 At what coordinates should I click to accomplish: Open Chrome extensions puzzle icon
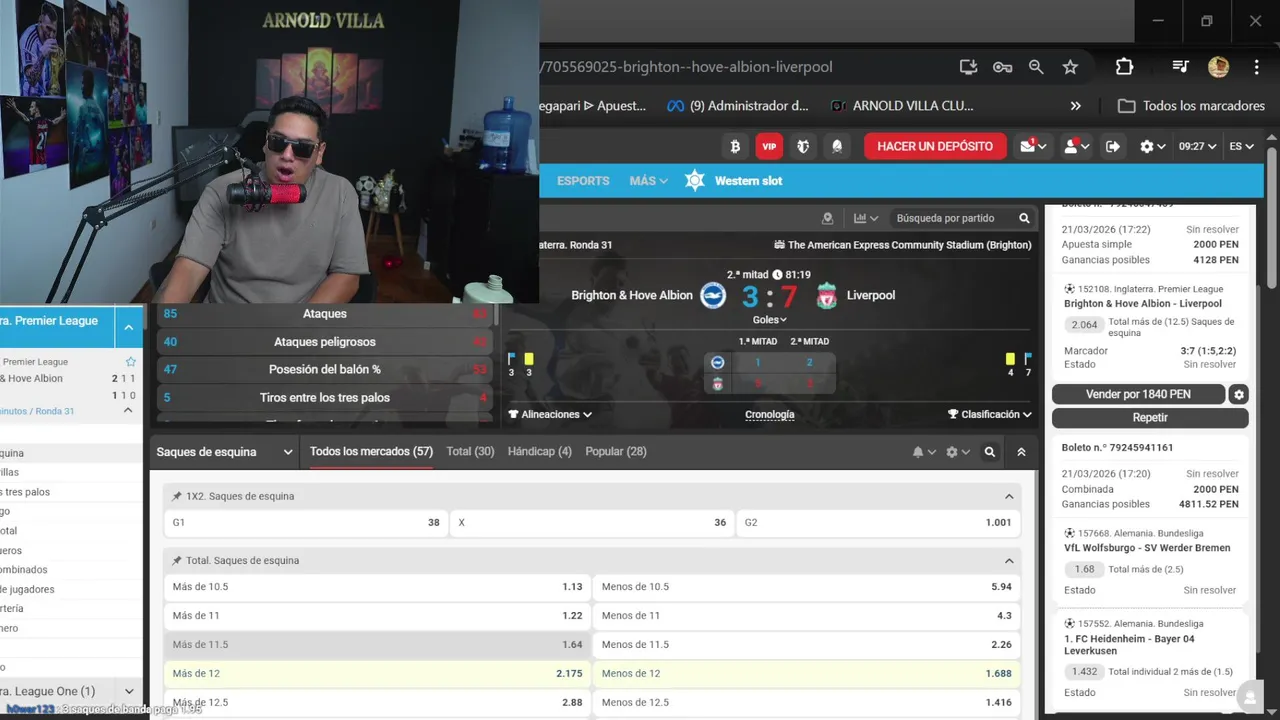1124,67
